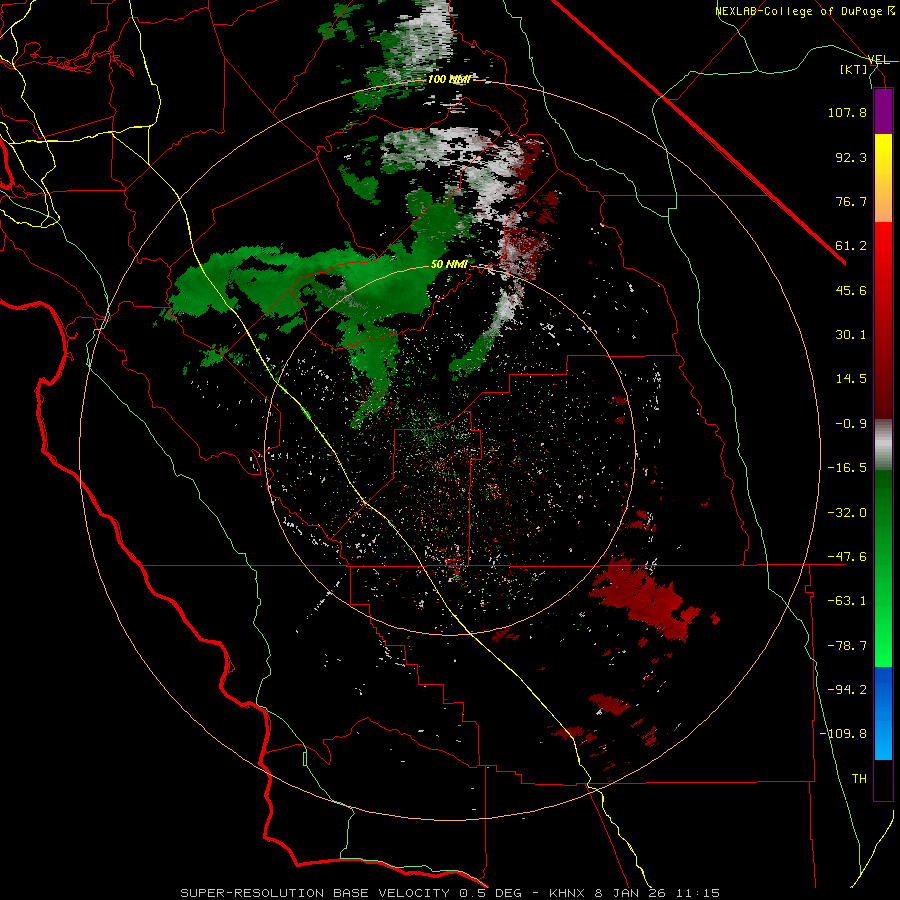Viewport: 900px width, 900px height.
Task: Click the 45.6 legend value
Action: [x=851, y=290]
